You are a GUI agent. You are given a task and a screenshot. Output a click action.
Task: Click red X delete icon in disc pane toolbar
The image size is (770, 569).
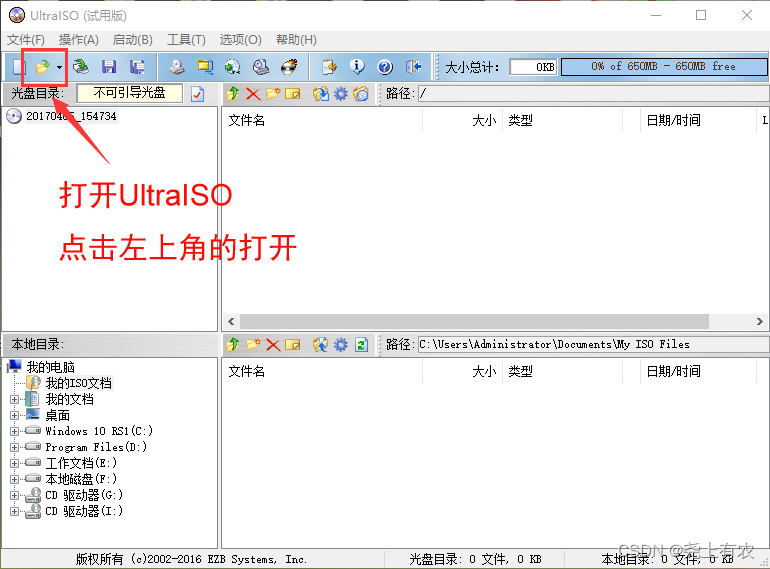pyautogui.click(x=253, y=93)
